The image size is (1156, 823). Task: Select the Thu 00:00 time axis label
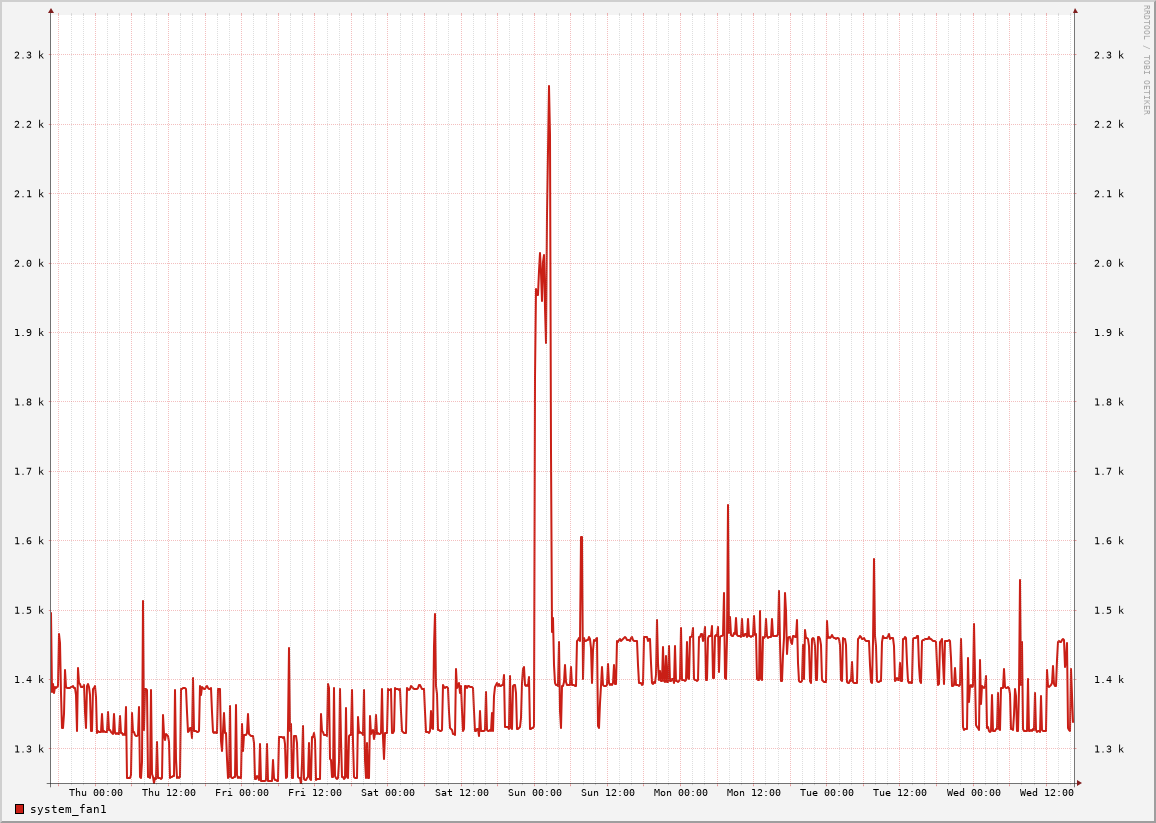pos(96,793)
